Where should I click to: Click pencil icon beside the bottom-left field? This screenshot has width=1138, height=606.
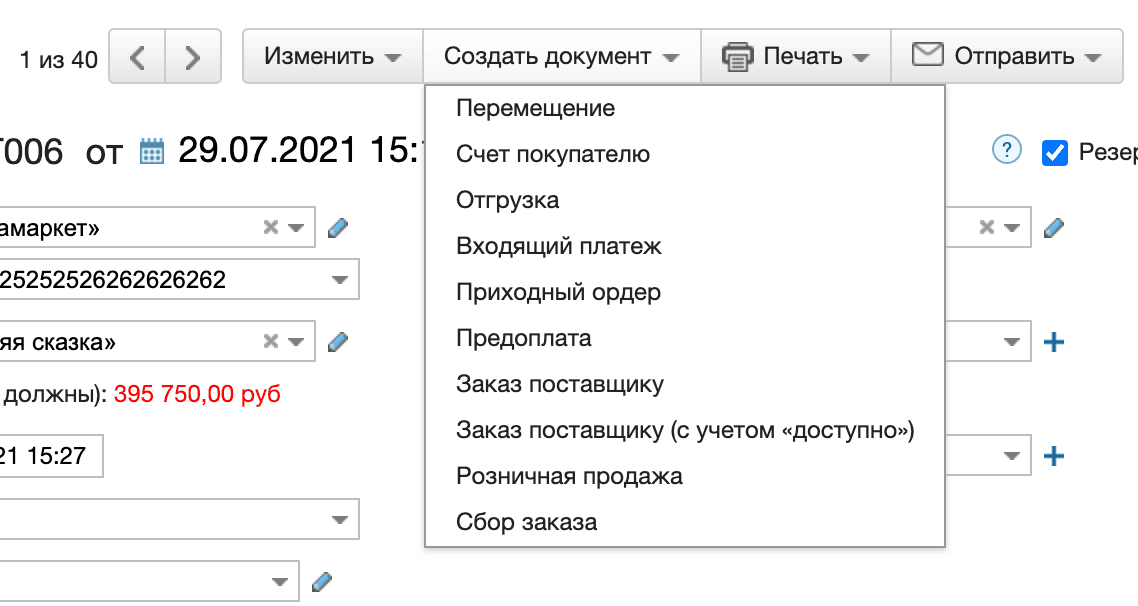321,580
